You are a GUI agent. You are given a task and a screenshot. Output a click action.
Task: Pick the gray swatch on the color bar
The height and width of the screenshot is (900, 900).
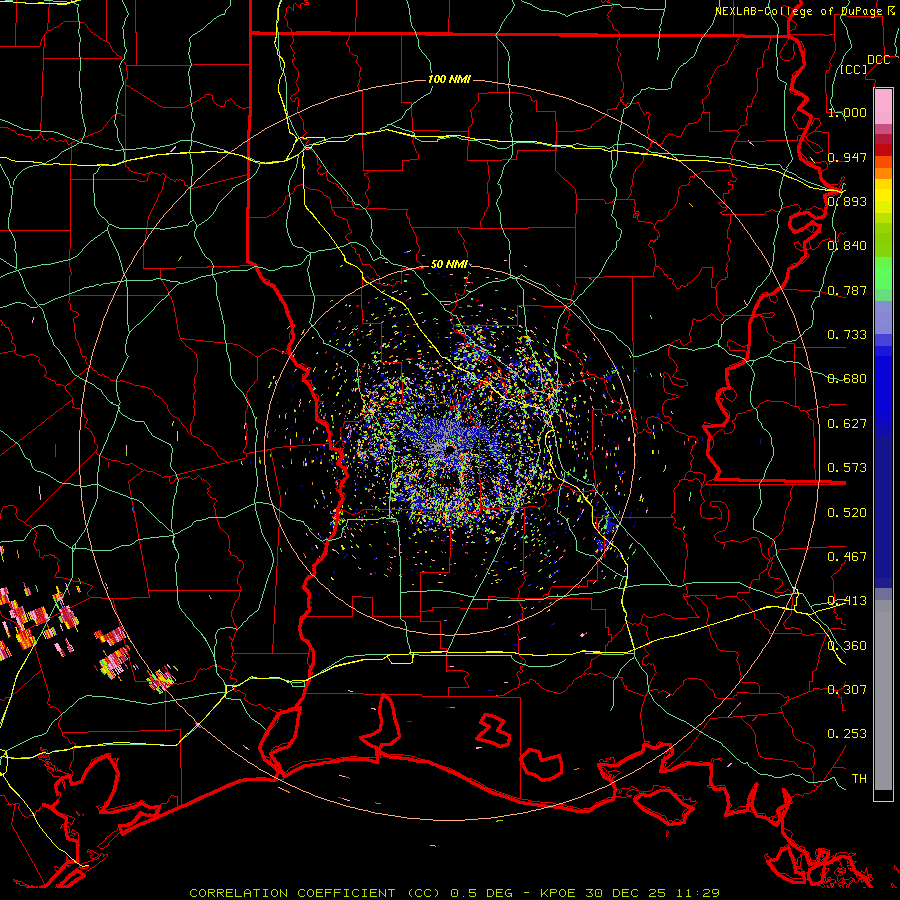tap(883, 700)
